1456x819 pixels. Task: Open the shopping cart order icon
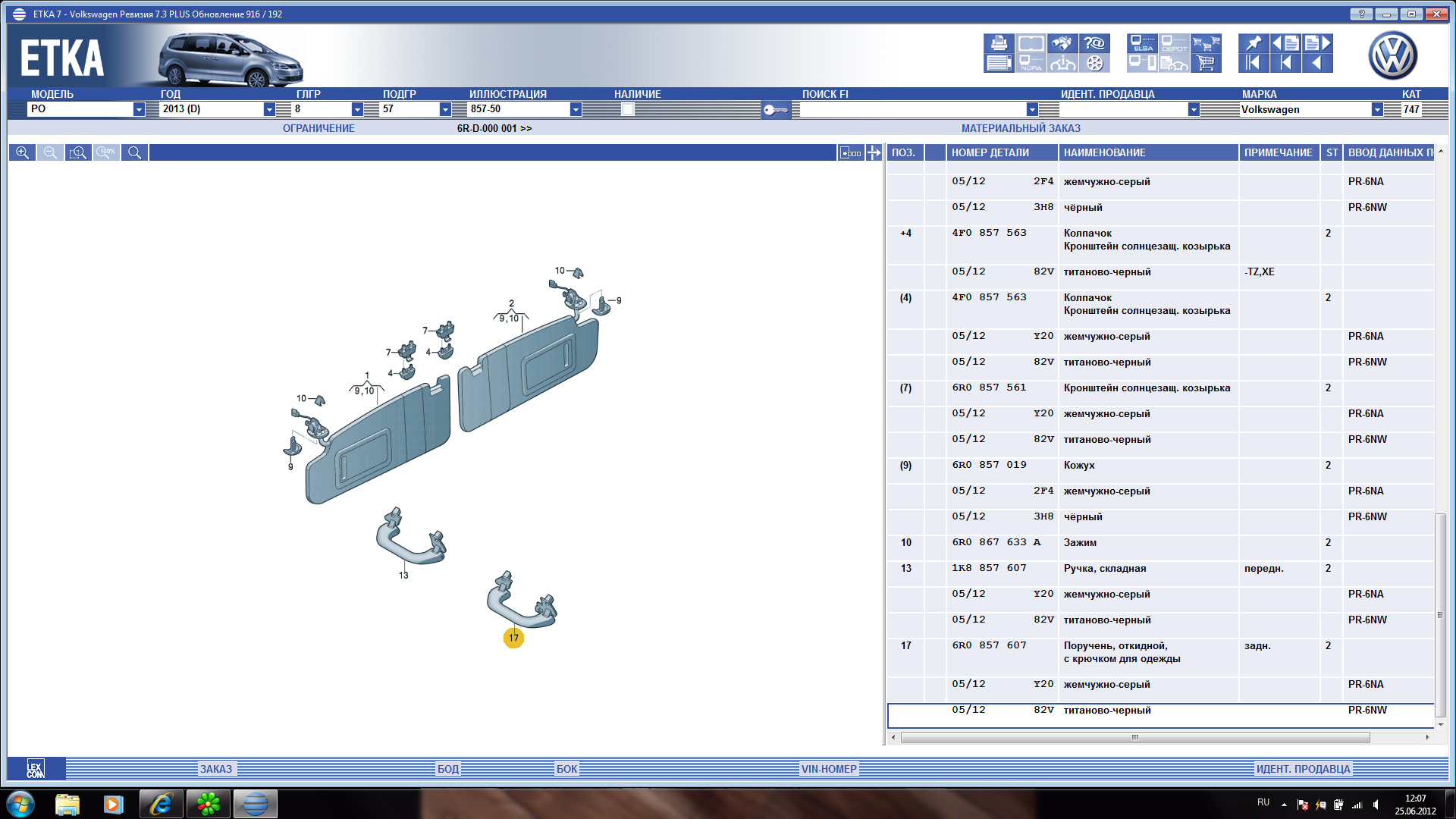(1206, 63)
